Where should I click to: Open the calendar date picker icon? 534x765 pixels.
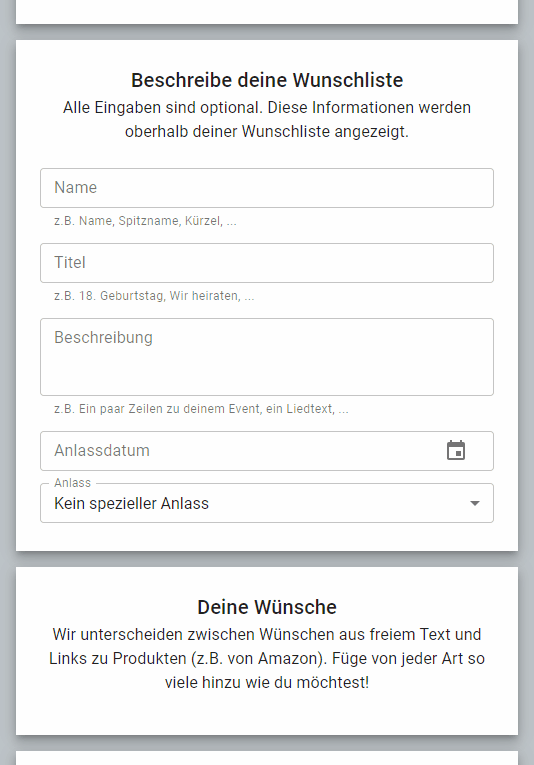pyautogui.click(x=456, y=450)
